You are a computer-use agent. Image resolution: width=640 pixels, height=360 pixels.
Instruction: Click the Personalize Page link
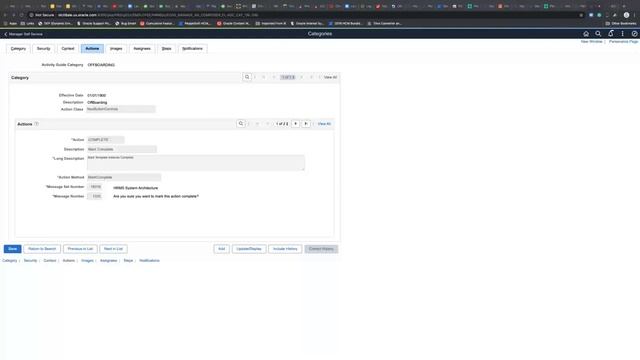[623, 42]
